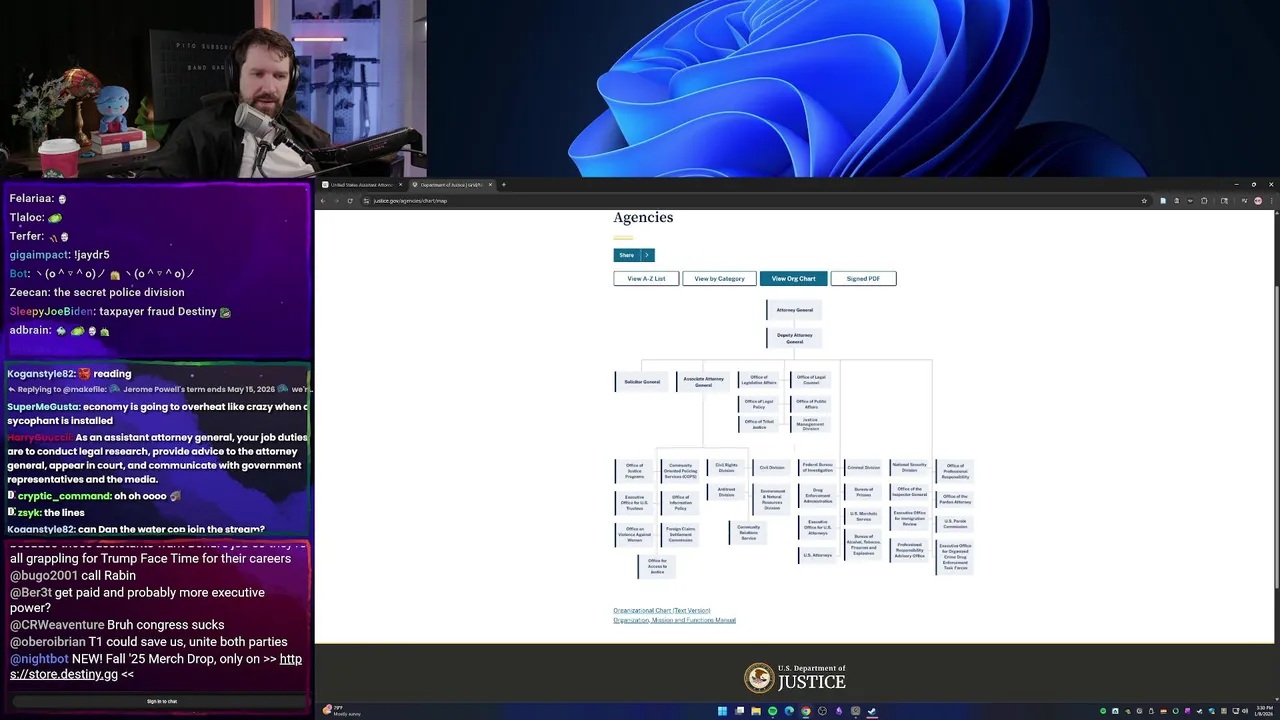This screenshot has height=720, width=1280.
Task: Click Office of the Pardon Attorney
Action: click(955, 497)
